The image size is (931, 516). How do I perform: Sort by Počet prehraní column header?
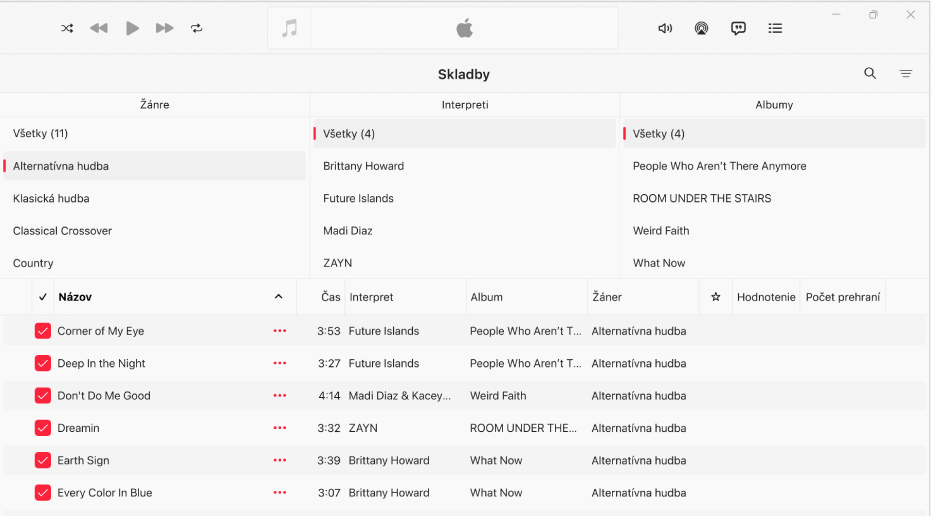[843, 297]
